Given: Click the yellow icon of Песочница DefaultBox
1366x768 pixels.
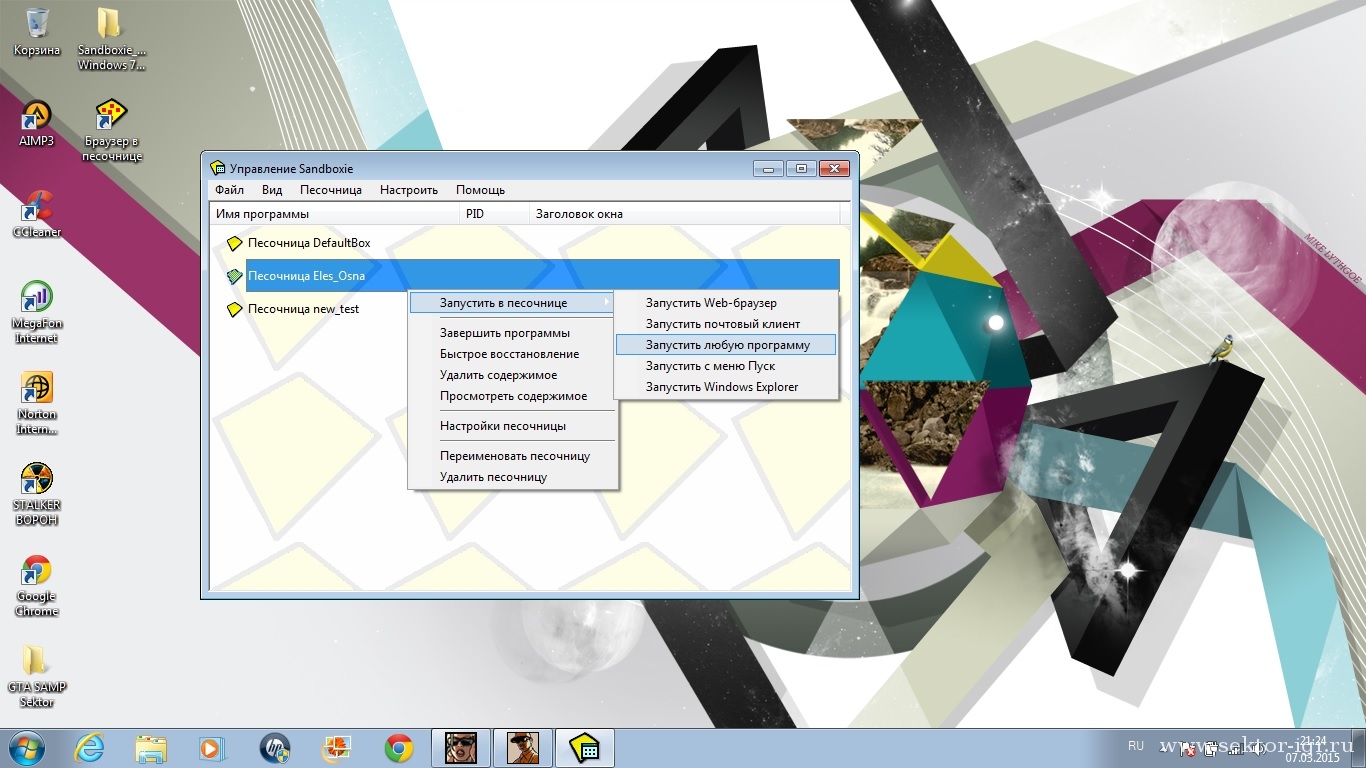Looking at the screenshot, I should tap(234, 243).
